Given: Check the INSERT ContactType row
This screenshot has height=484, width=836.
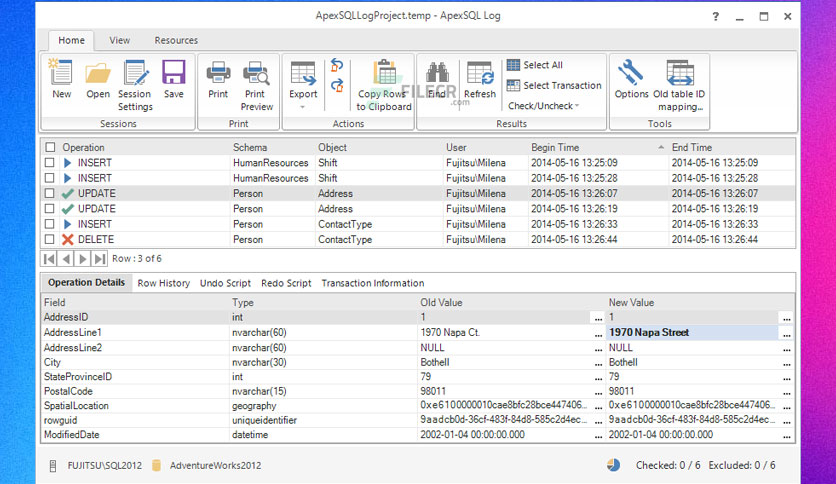Looking at the screenshot, I should click(50, 224).
